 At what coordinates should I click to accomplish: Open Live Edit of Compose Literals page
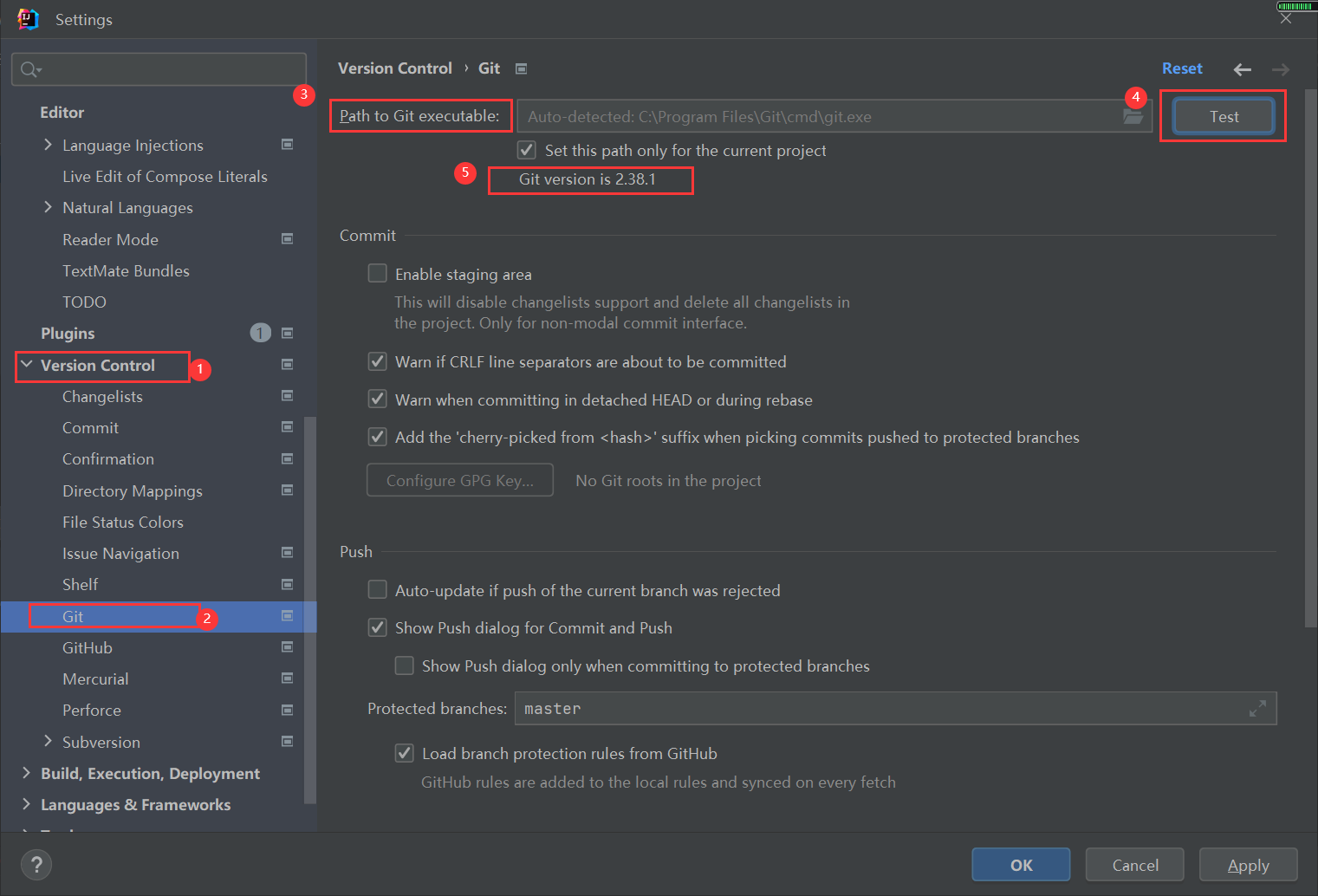(x=165, y=176)
